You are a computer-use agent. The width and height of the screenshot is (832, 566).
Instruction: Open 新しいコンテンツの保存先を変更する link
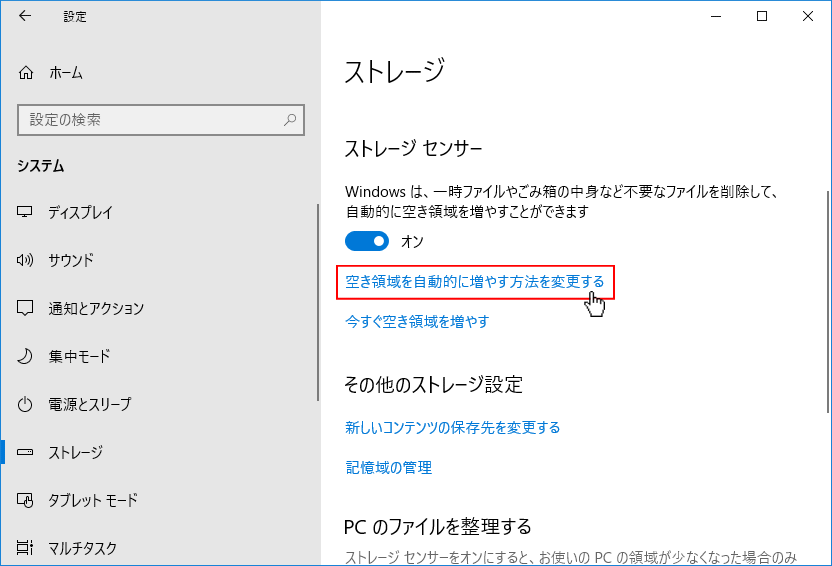[x=453, y=428]
